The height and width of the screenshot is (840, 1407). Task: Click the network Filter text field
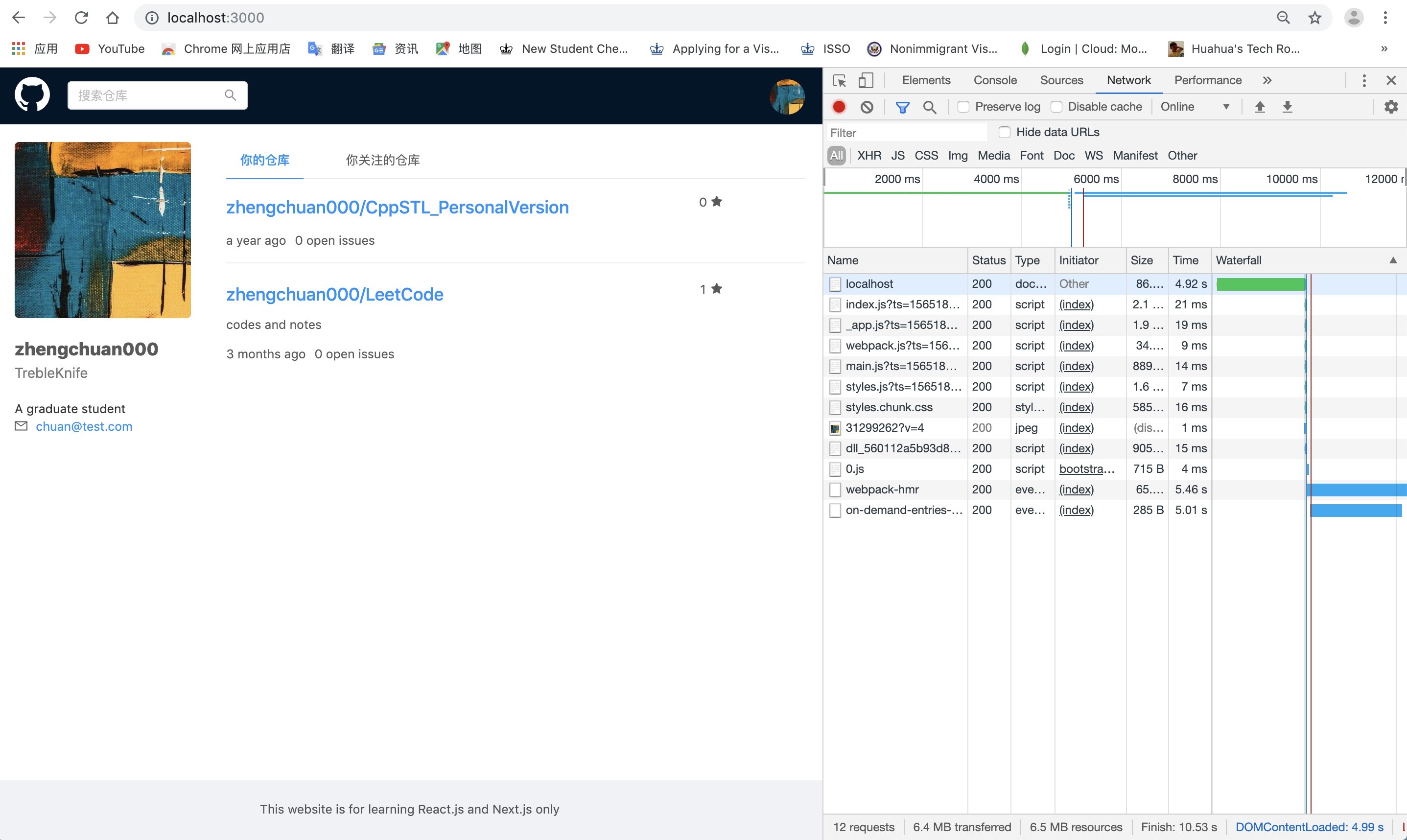907,133
